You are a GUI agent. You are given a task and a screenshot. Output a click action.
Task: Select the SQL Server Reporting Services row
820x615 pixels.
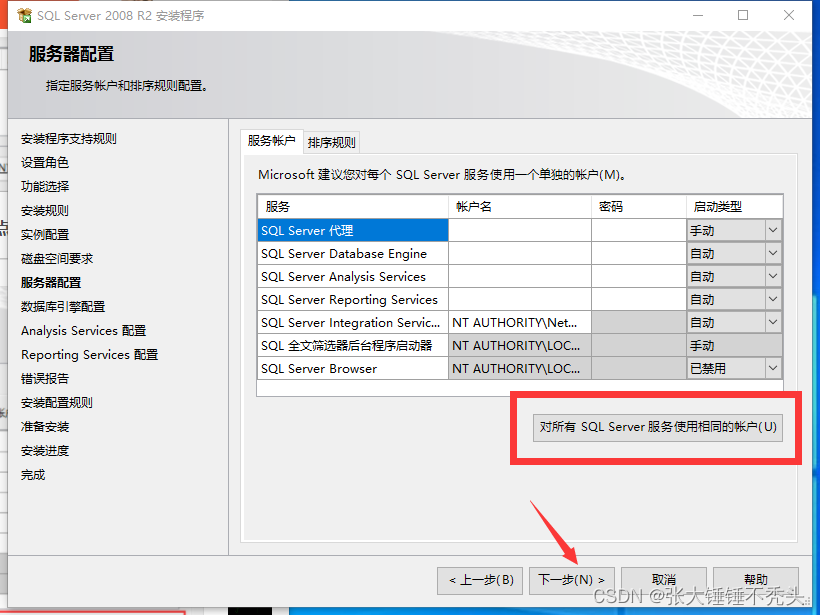tap(353, 299)
